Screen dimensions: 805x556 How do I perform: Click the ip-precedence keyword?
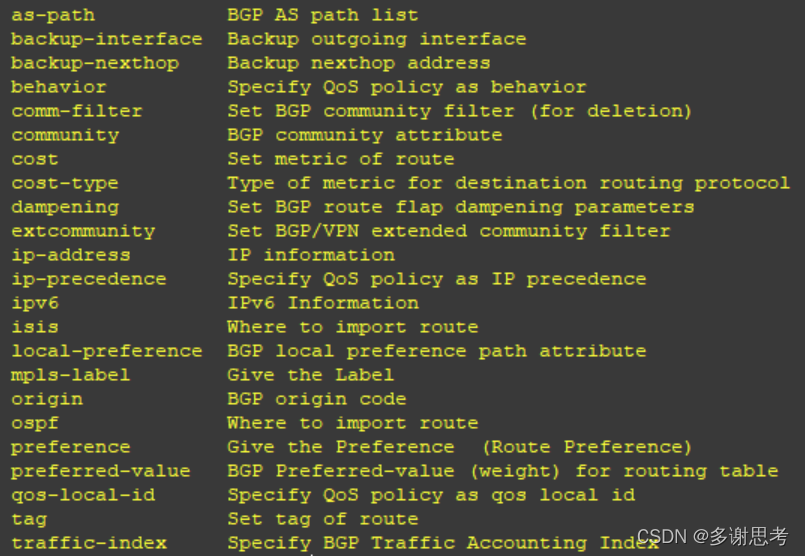(89, 279)
